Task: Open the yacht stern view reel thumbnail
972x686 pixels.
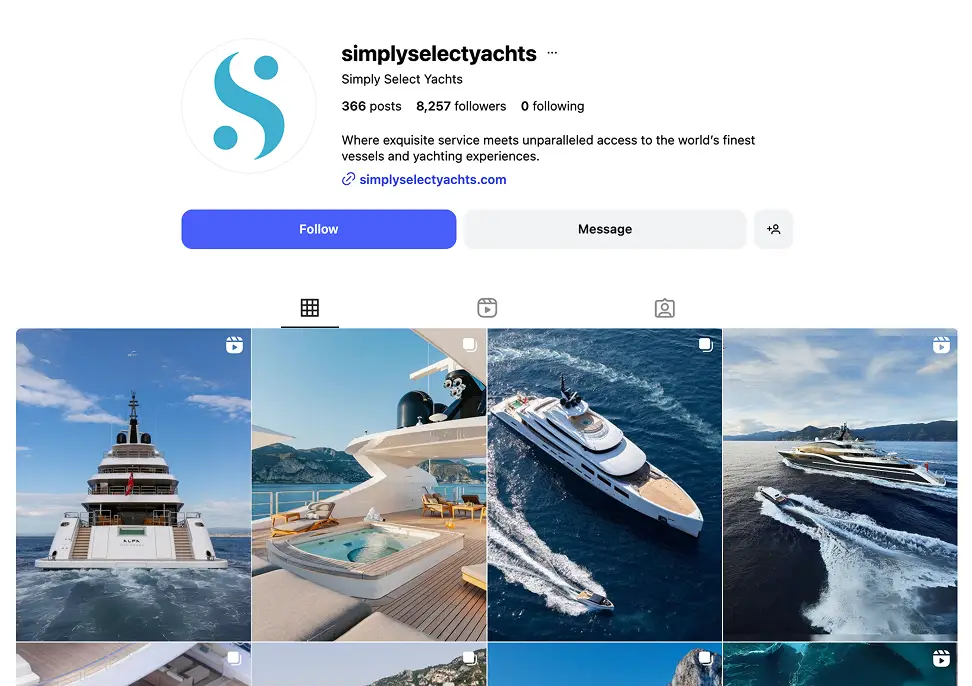Action: [133, 485]
